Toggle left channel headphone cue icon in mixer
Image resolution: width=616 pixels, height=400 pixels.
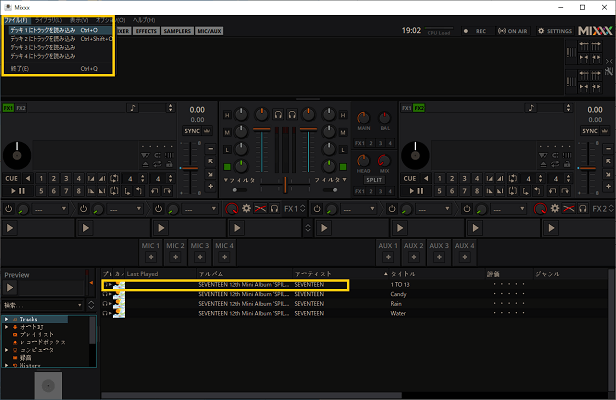(x=278, y=114)
